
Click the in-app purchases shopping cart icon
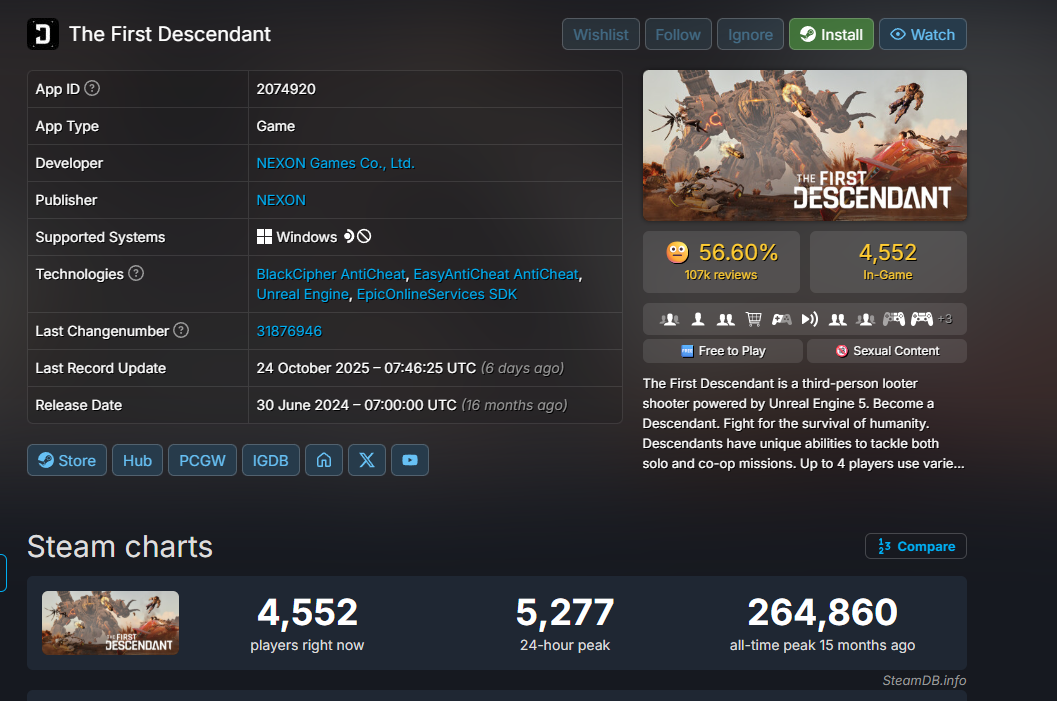[x=754, y=319]
